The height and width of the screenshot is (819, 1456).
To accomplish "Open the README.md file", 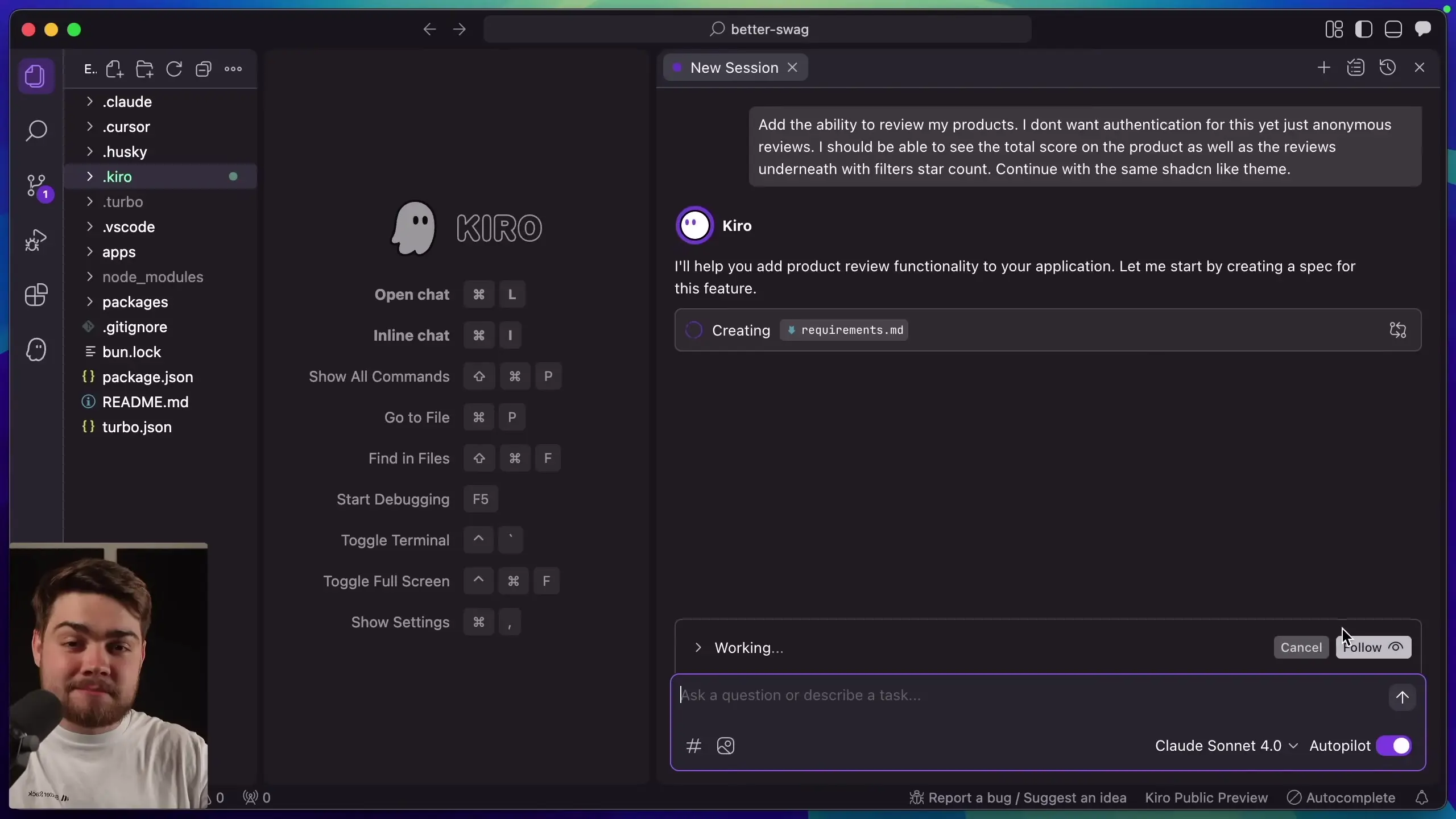I will pyautogui.click(x=160, y=402).
